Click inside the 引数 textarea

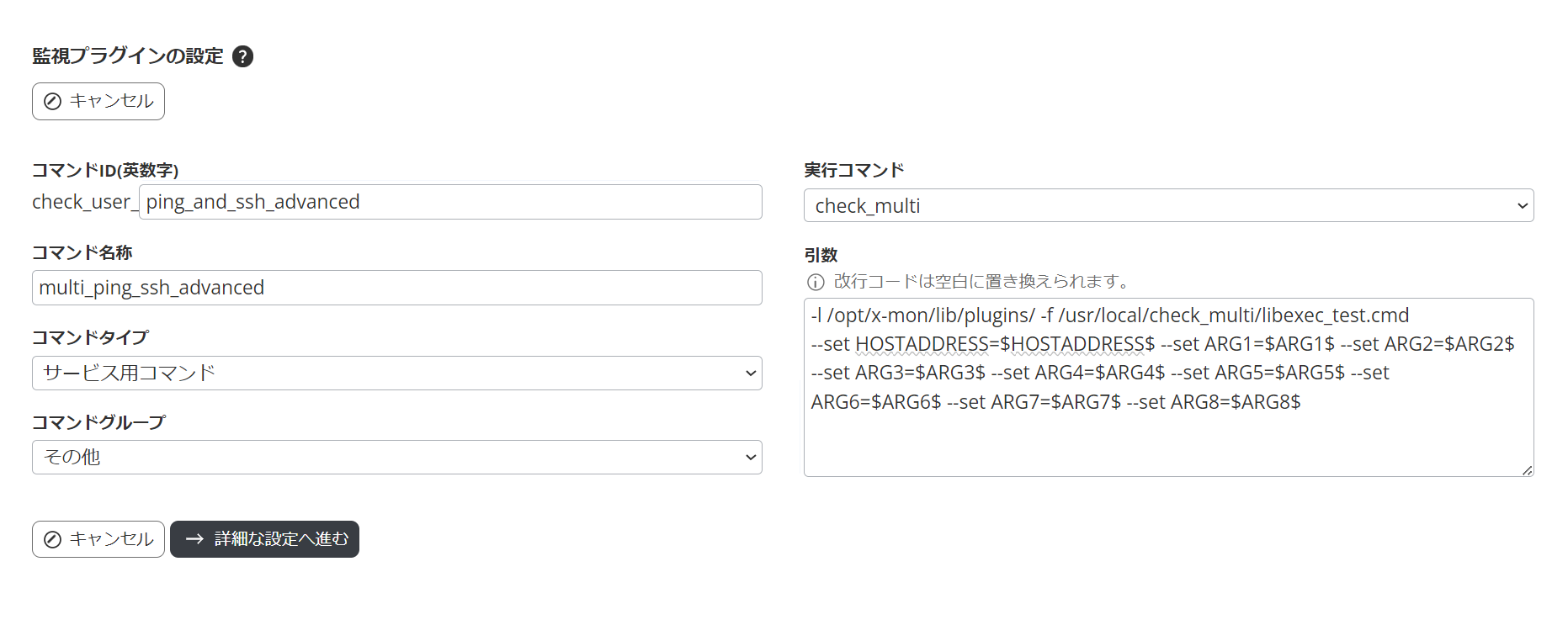point(1167,437)
